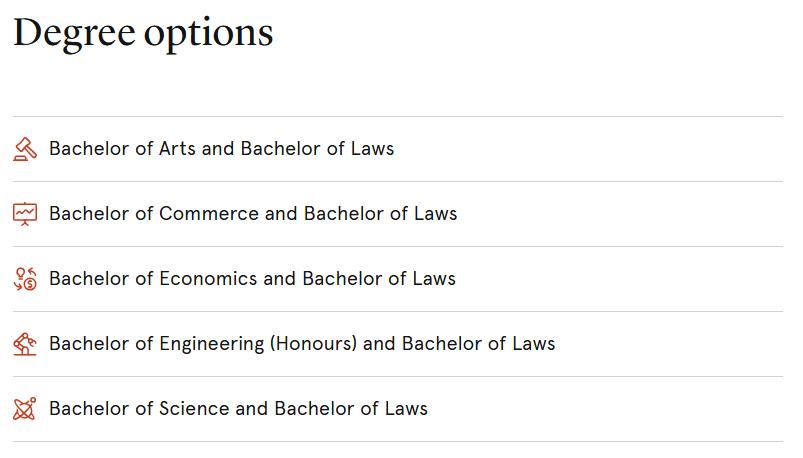Click the "Degree options" heading
803x458 pixels.
coord(143,33)
